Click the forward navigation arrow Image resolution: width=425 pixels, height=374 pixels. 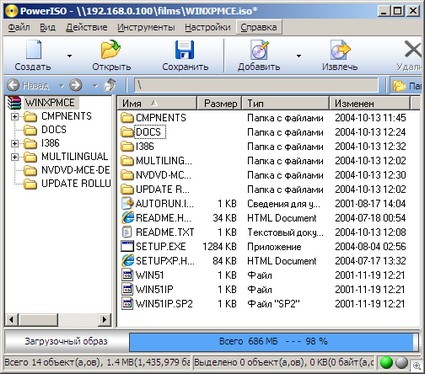tap(76, 85)
